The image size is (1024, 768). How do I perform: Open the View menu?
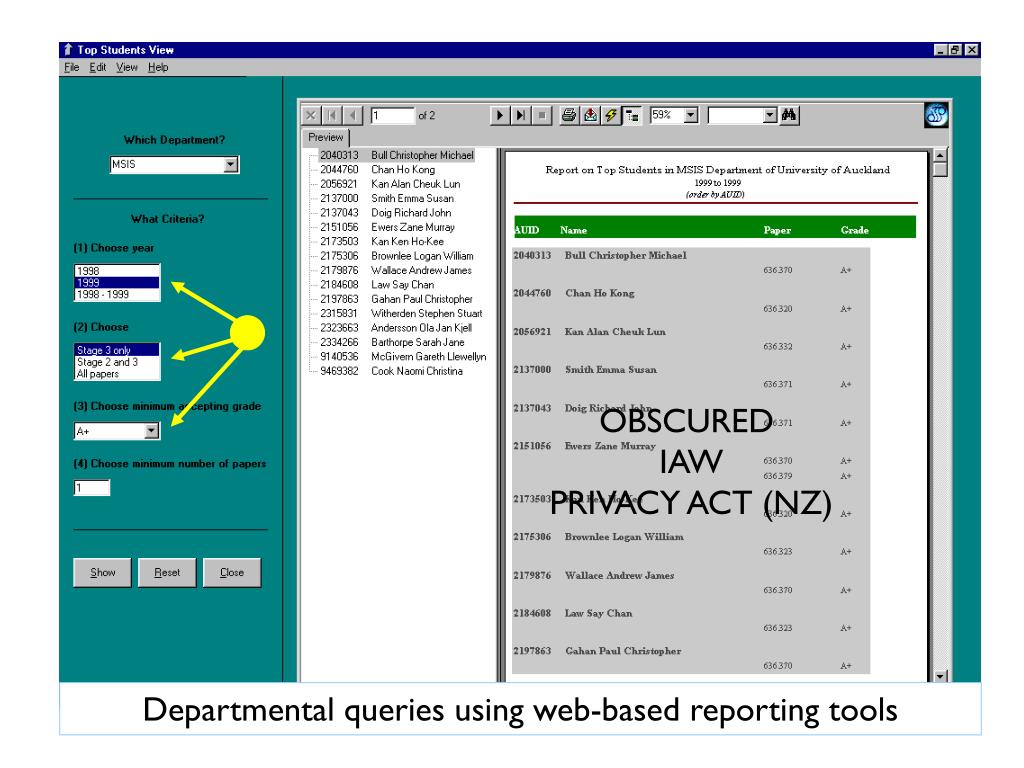click(127, 67)
